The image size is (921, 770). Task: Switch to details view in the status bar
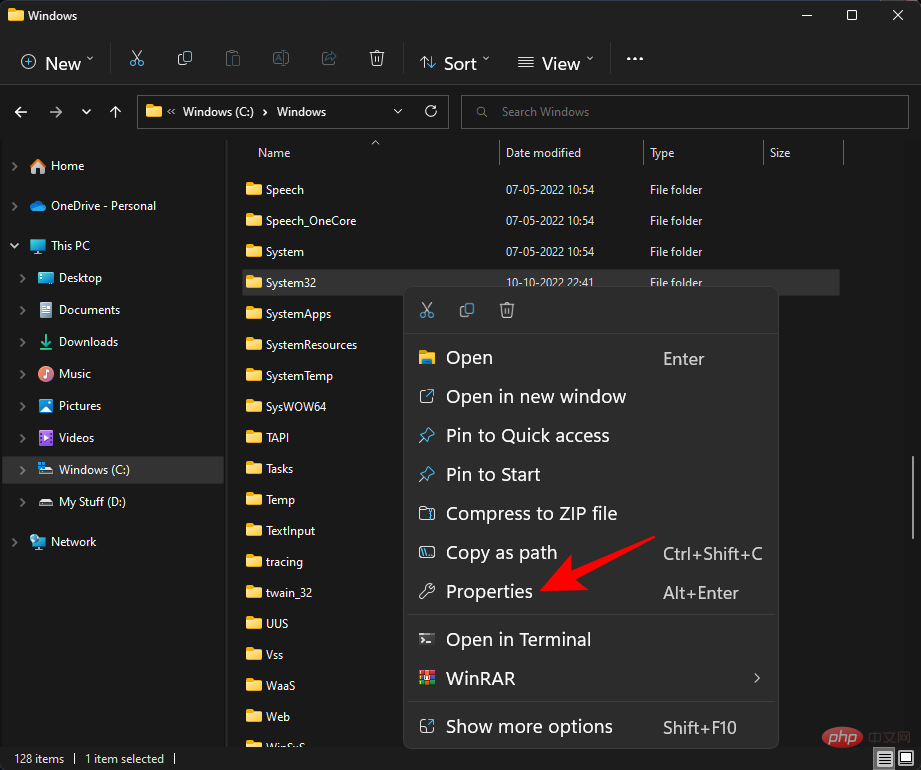tap(885, 758)
